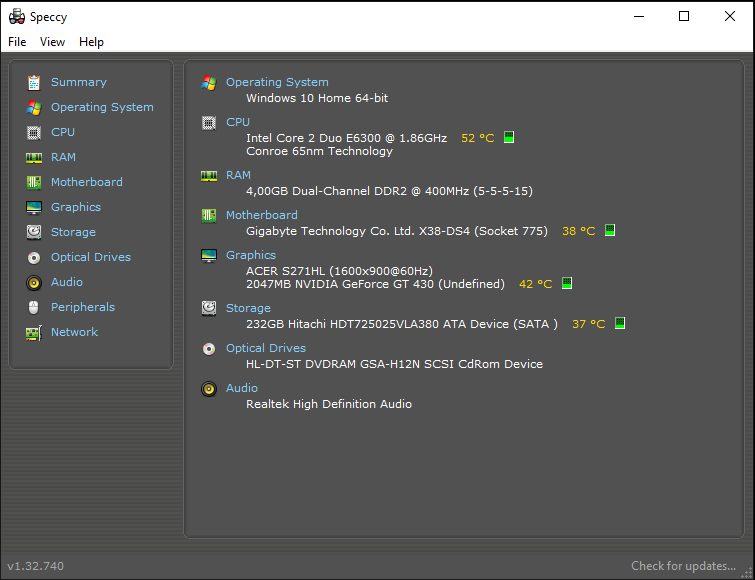Screen dimensions: 755x580
Task: Click the Storage drive icon in sidebar
Action: 34,232
